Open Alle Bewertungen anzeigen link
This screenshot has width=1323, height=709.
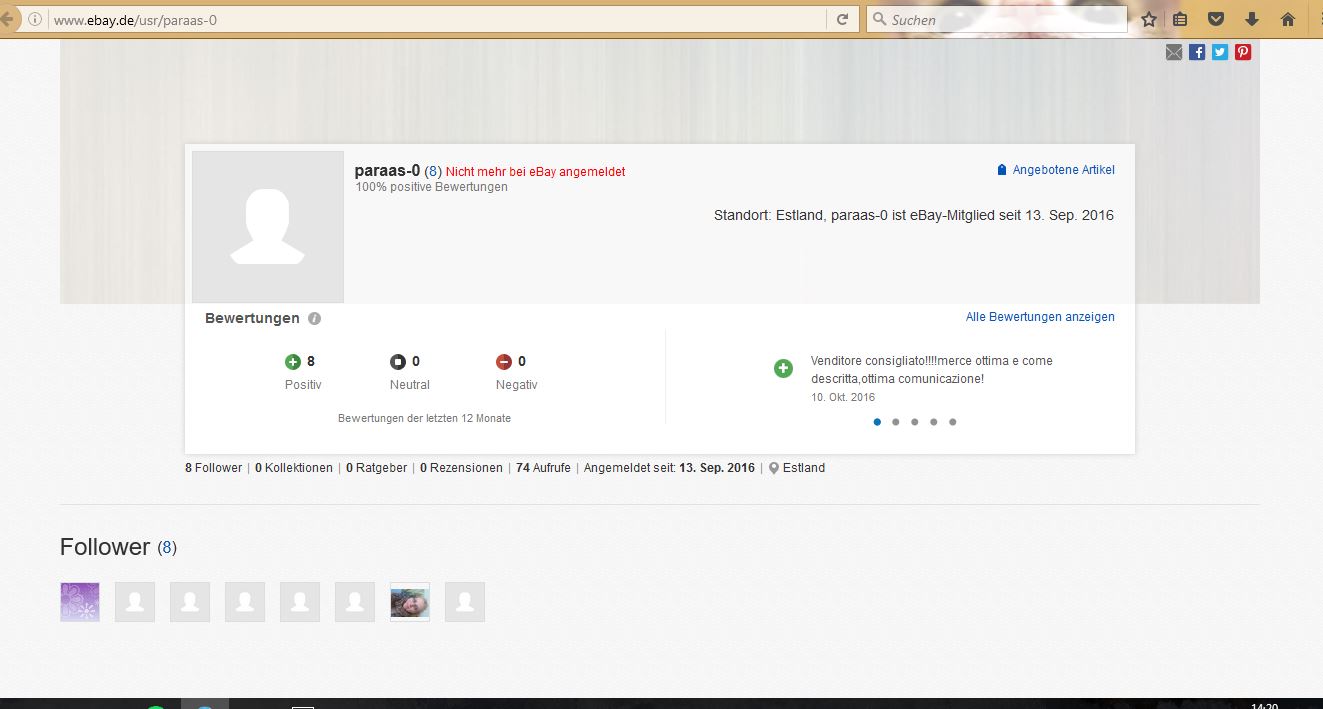click(1040, 317)
